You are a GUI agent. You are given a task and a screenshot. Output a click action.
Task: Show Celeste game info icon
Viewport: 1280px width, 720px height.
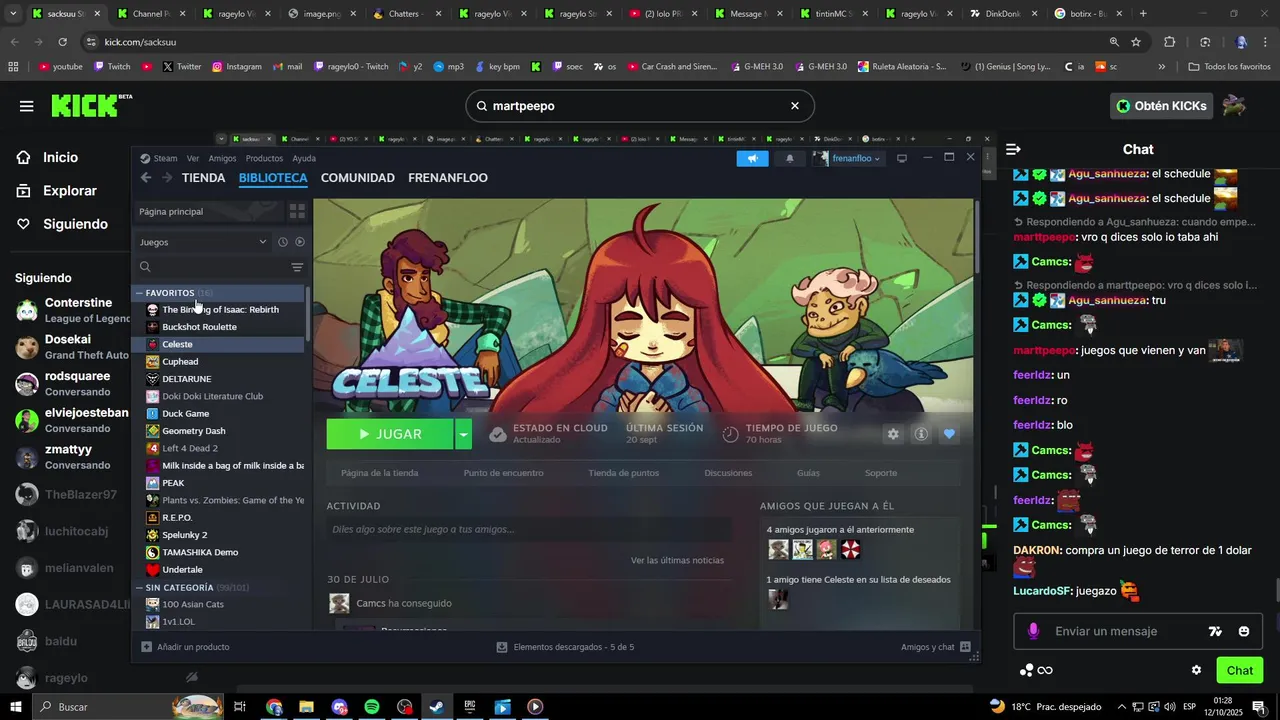click(921, 434)
